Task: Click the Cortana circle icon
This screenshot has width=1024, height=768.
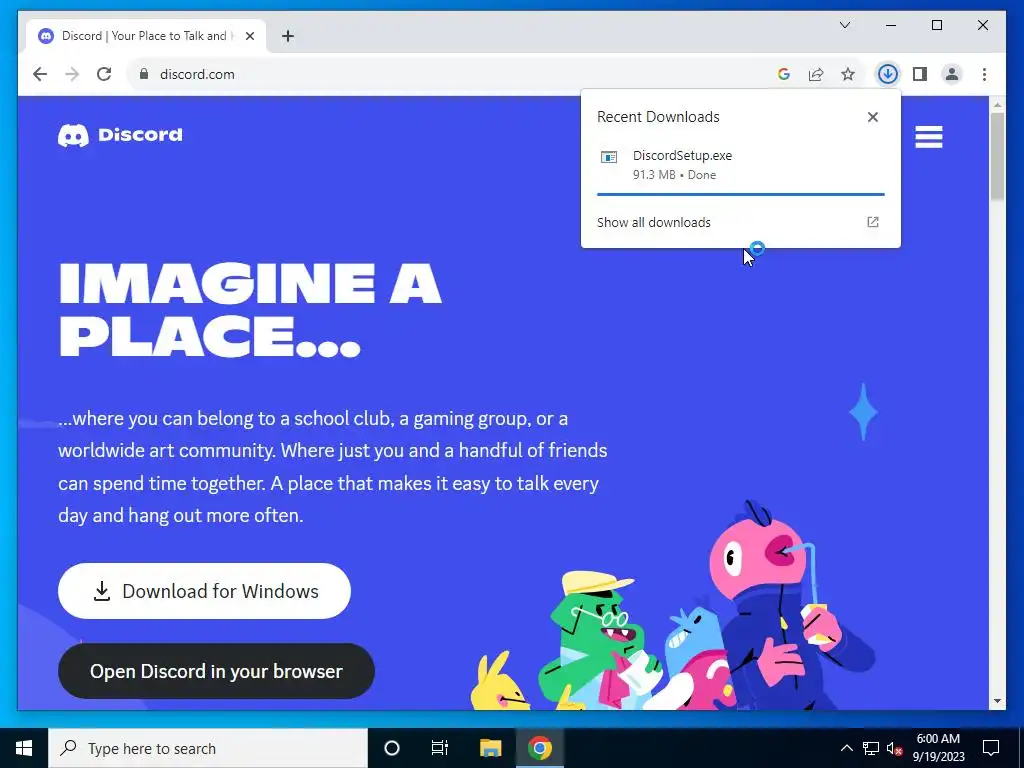Action: click(x=392, y=748)
